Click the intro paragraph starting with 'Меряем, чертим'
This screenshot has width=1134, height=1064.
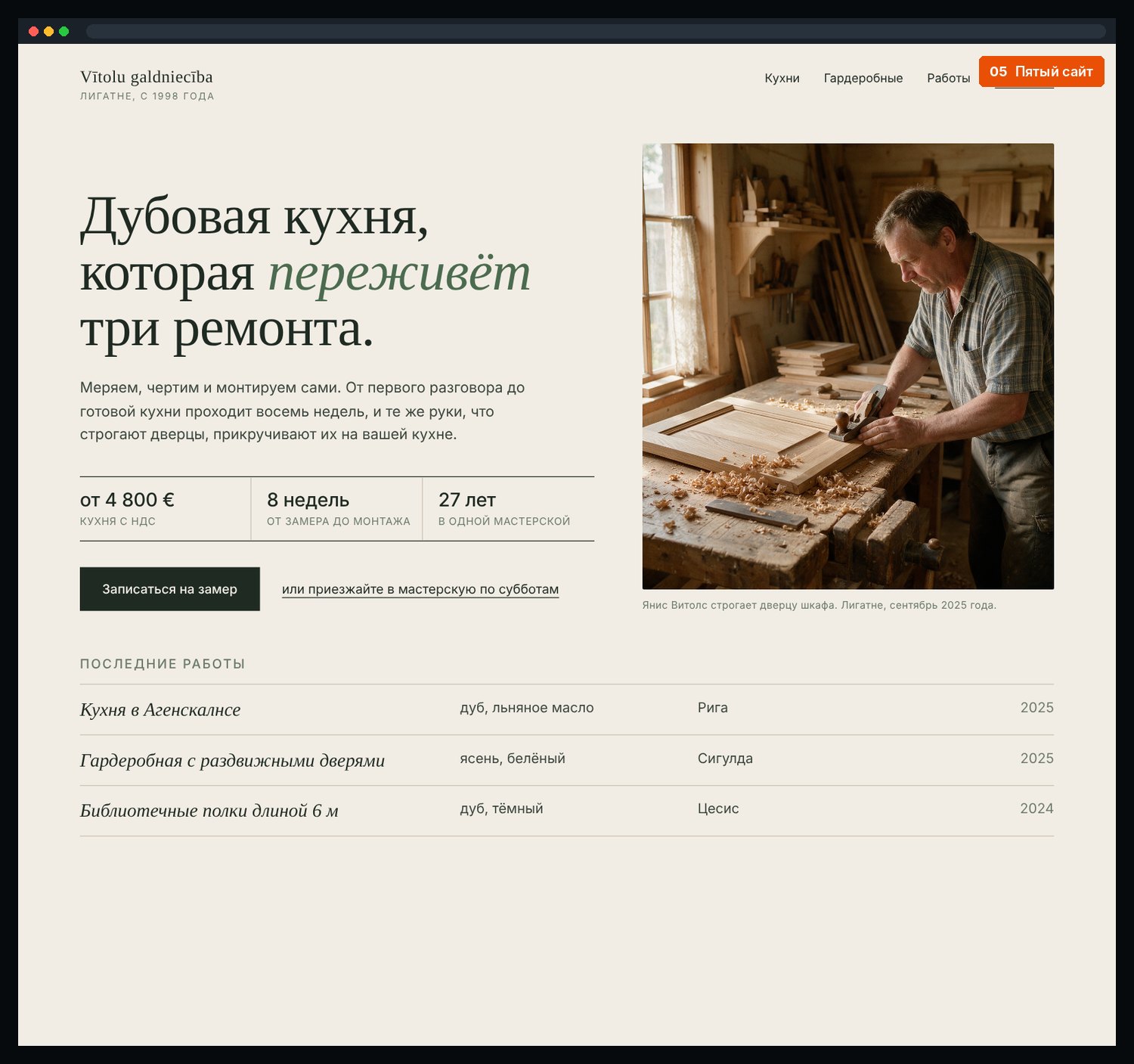pos(302,411)
